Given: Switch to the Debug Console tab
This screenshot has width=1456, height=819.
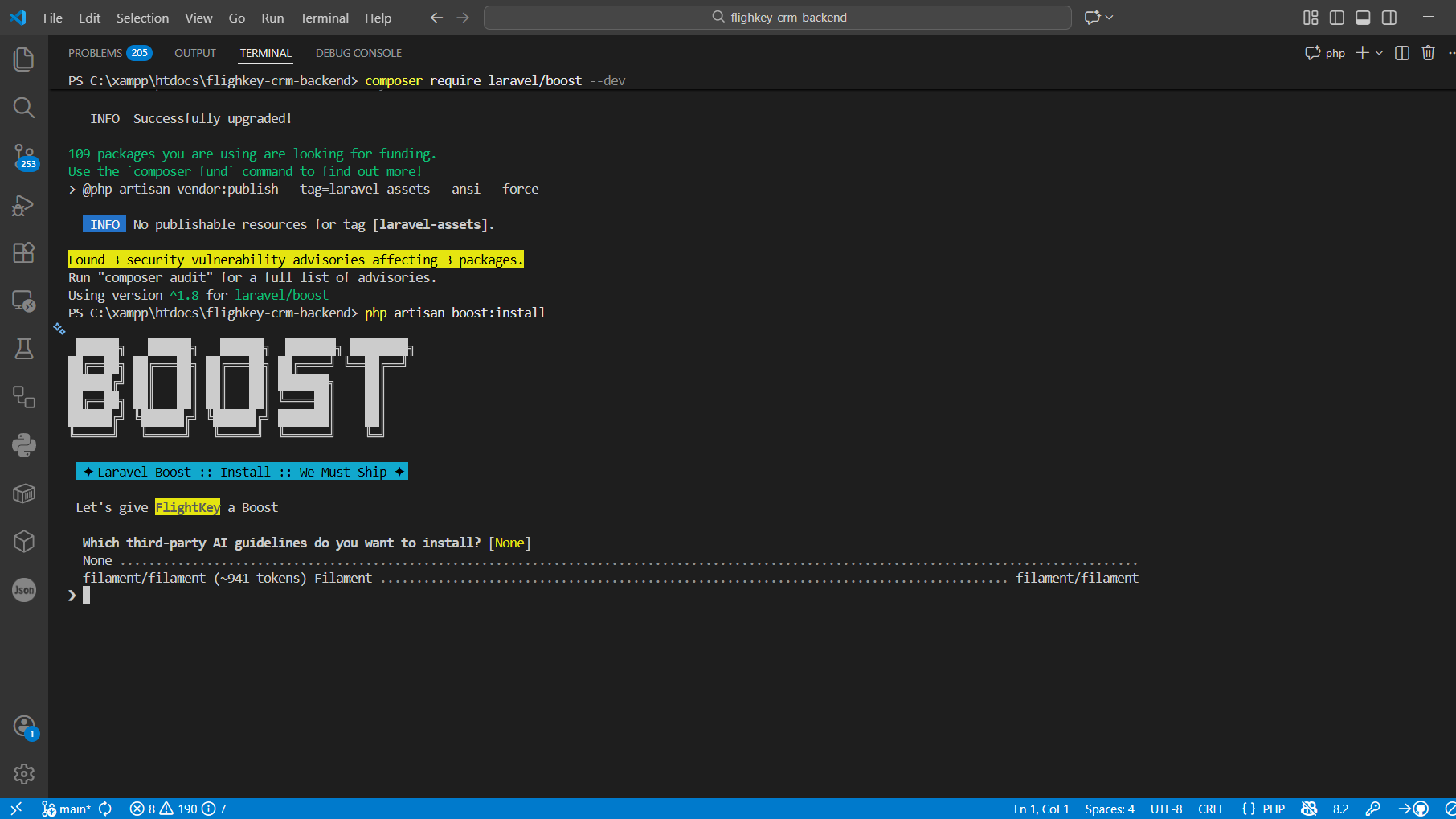Looking at the screenshot, I should (358, 53).
